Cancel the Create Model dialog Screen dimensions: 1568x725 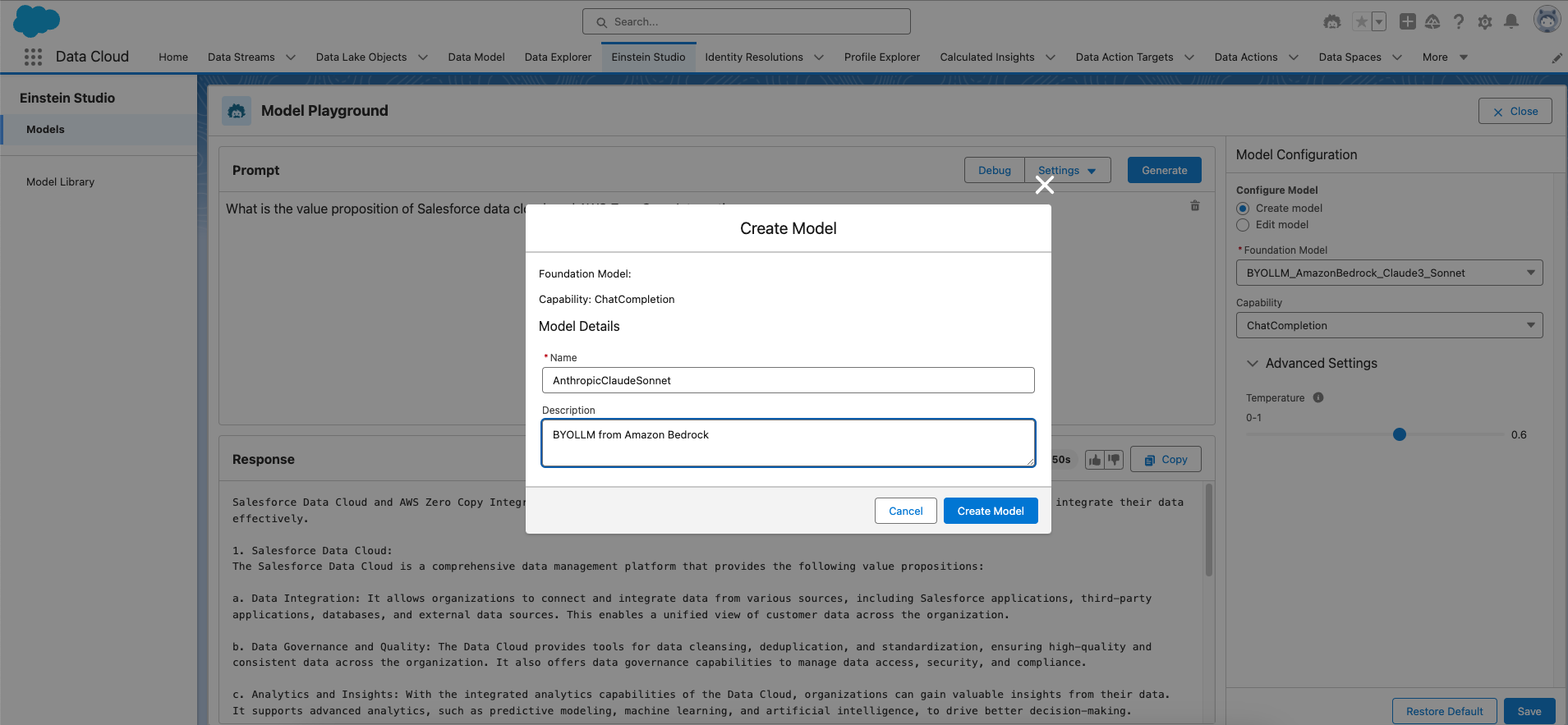click(906, 511)
